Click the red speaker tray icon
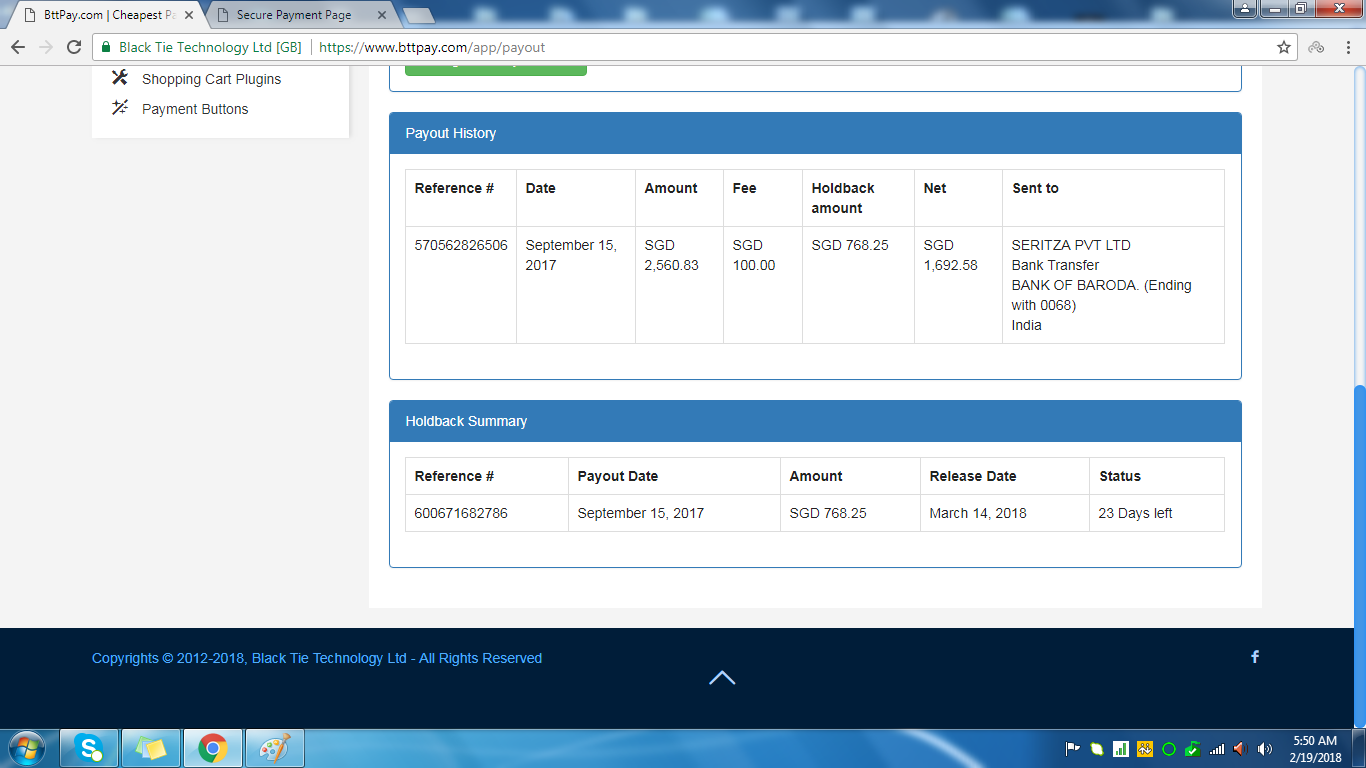 (1241, 748)
